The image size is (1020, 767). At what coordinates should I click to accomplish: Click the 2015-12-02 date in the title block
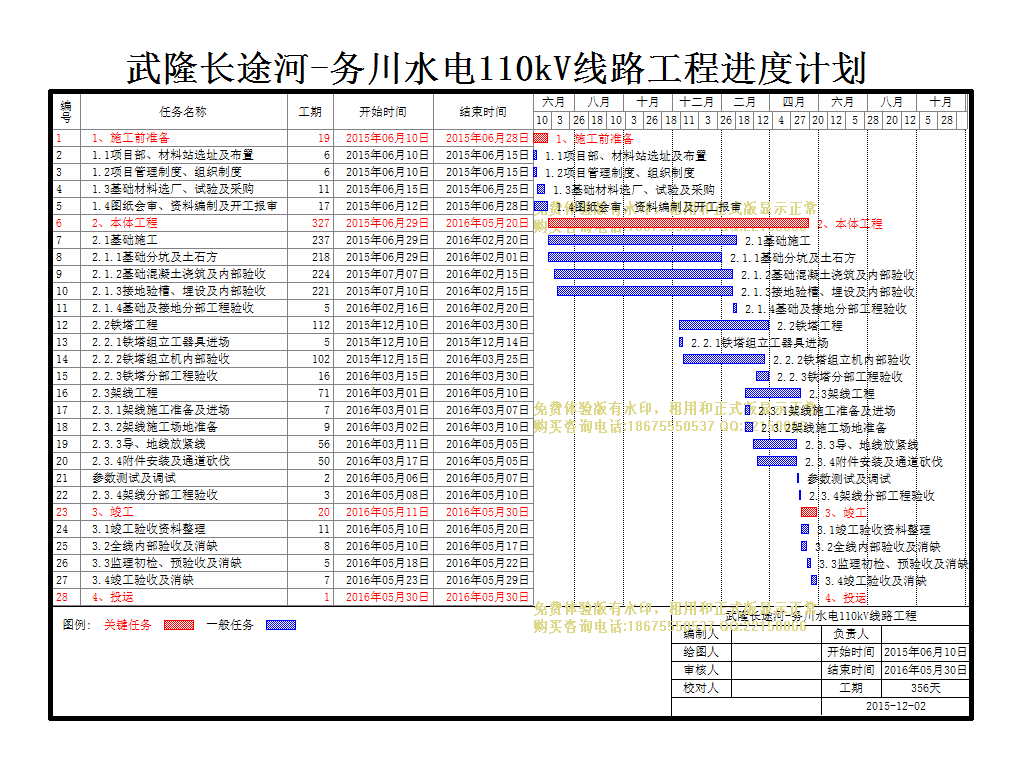tap(896, 706)
